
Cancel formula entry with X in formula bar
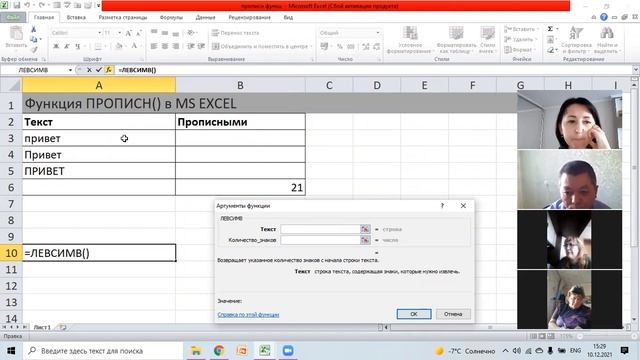[x=89, y=70]
